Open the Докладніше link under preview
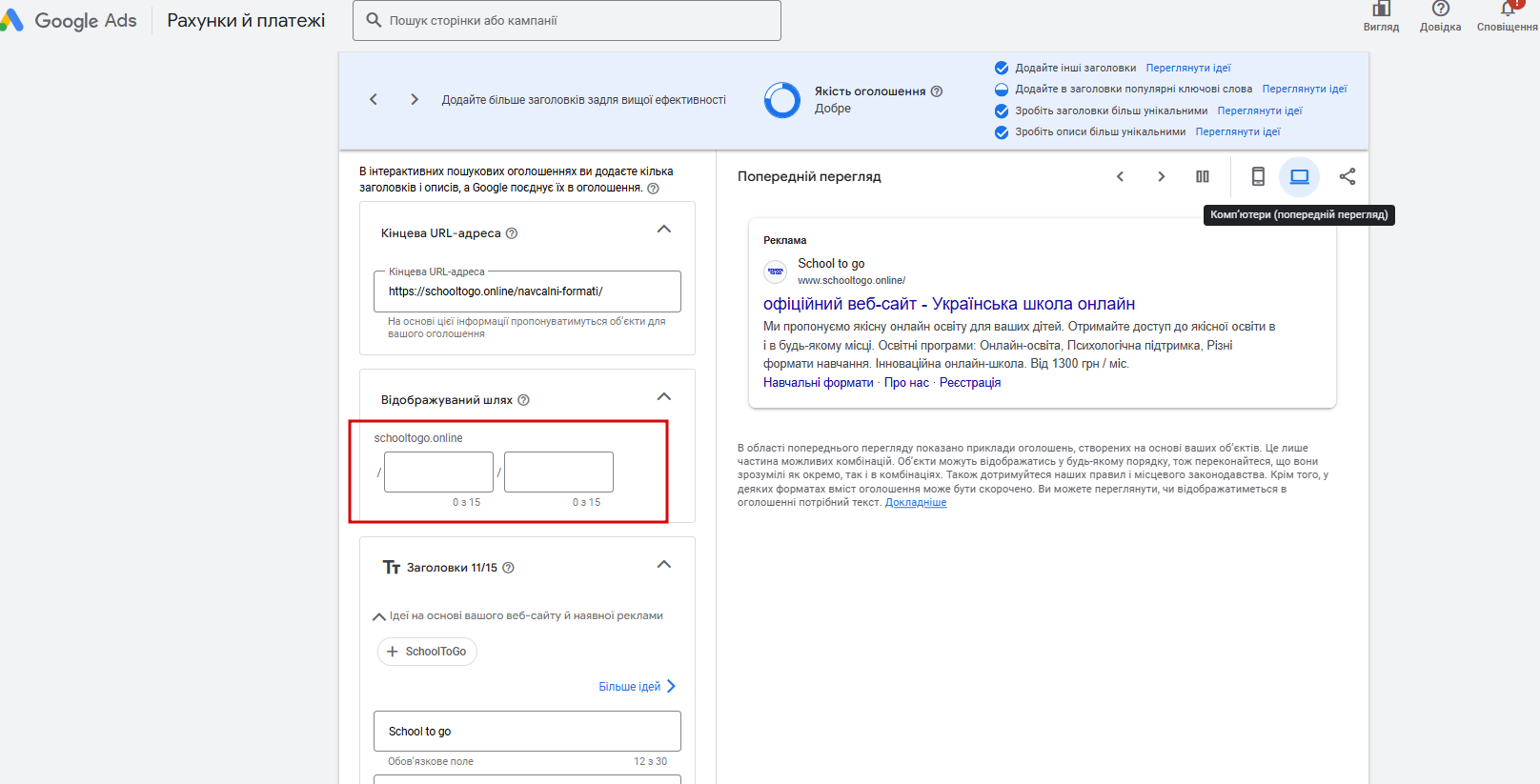Image resolution: width=1540 pixels, height=784 pixels. pyautogui.click(x=916, y=502)
